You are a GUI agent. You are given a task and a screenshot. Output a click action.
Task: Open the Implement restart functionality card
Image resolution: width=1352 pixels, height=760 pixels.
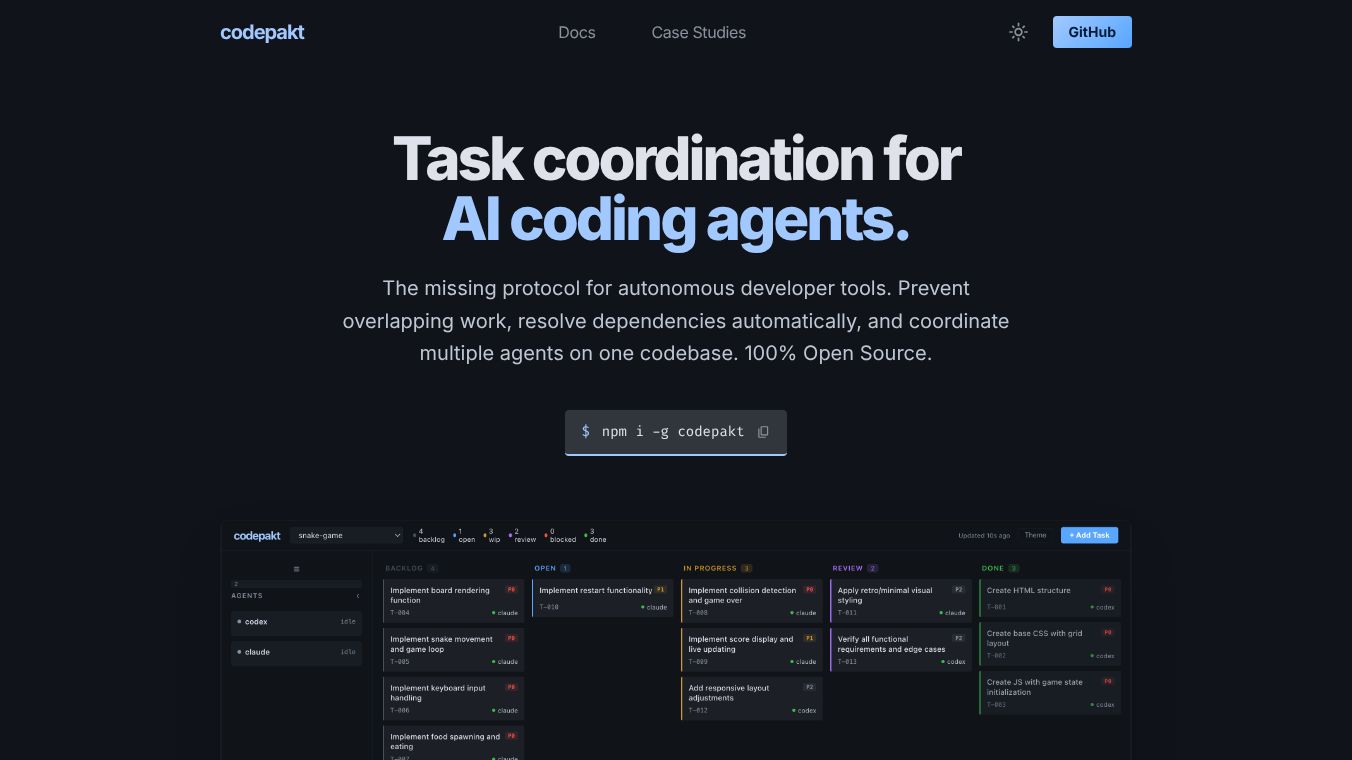coord(603,598)
